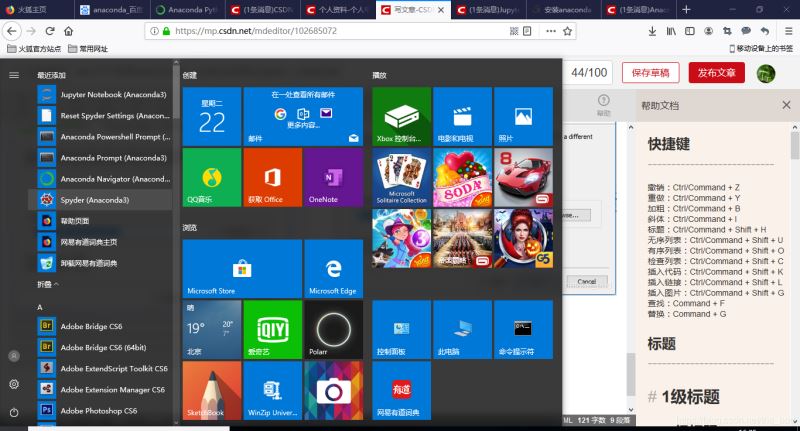Go to Firefox home page
Viewport: 800px width, 431px height.
coord(68,31)
